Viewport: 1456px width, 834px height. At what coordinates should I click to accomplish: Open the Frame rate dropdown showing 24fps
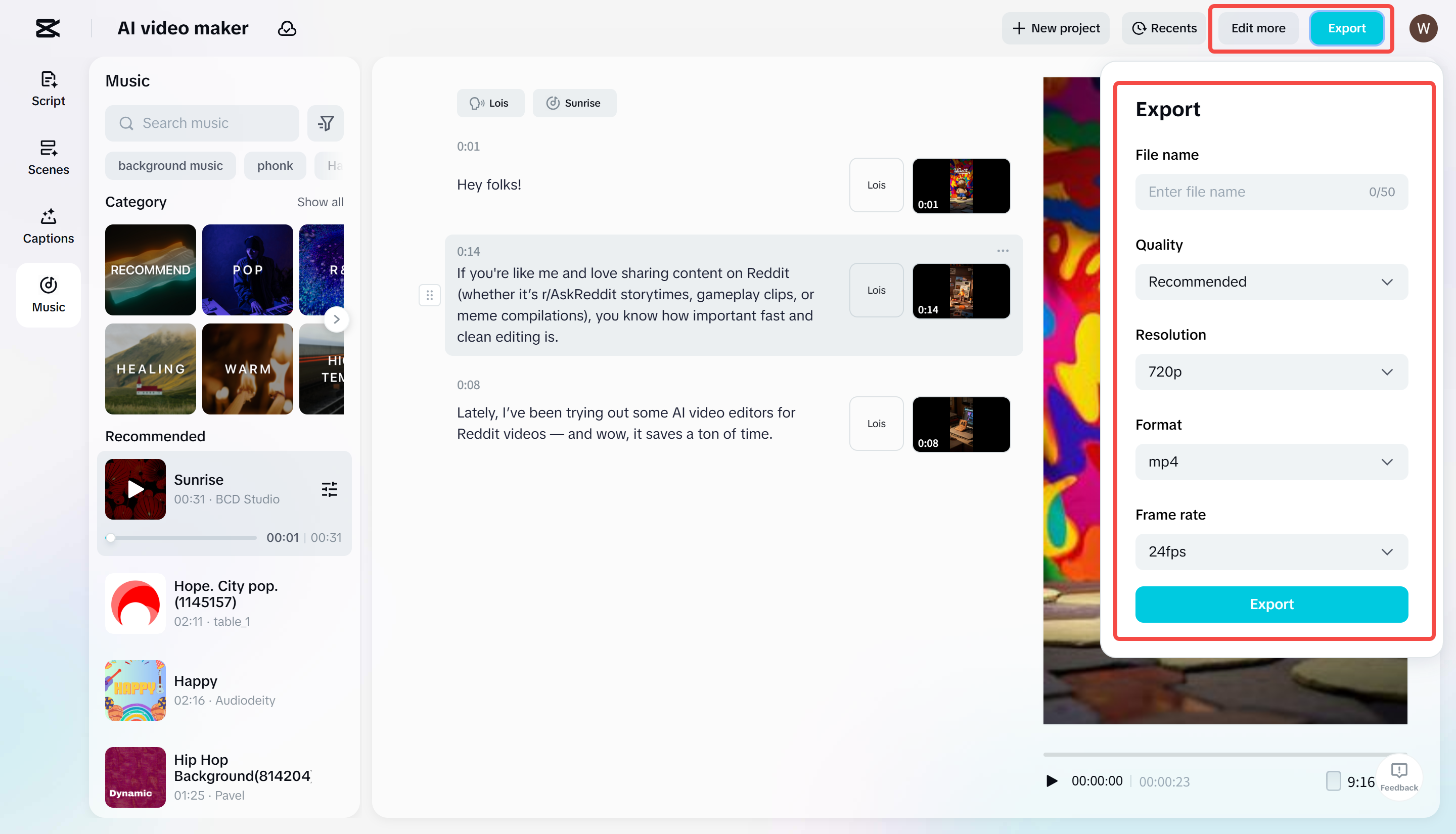click(x=1271, y=551)
